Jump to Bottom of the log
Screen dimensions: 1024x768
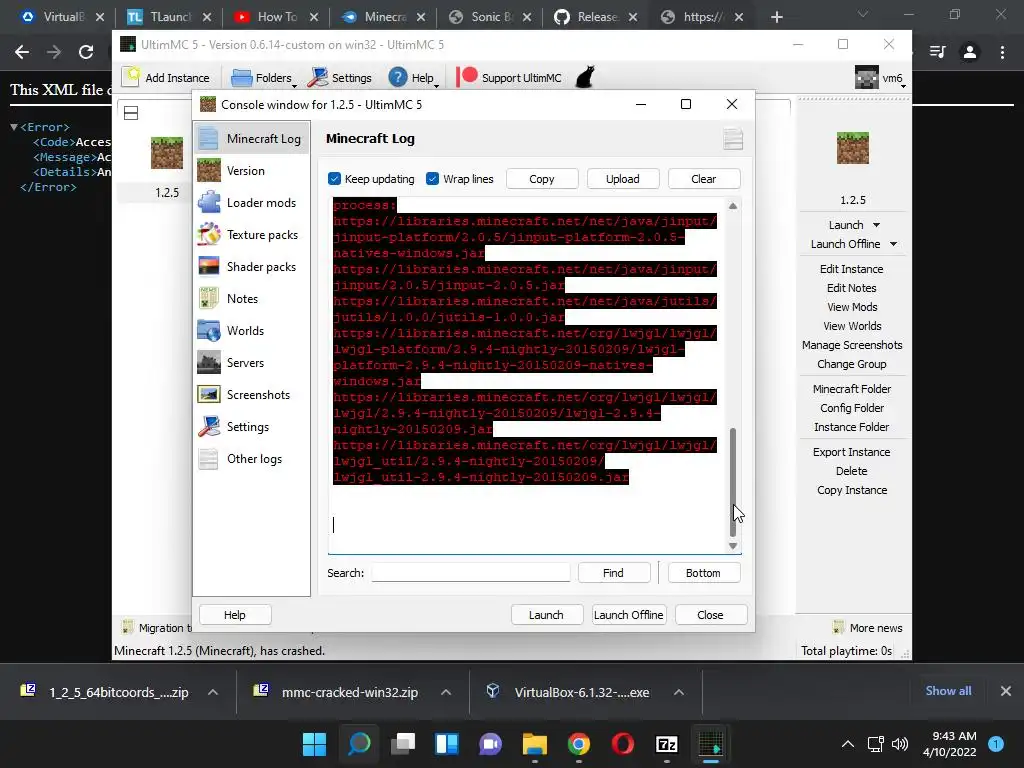tap(704, 573)
